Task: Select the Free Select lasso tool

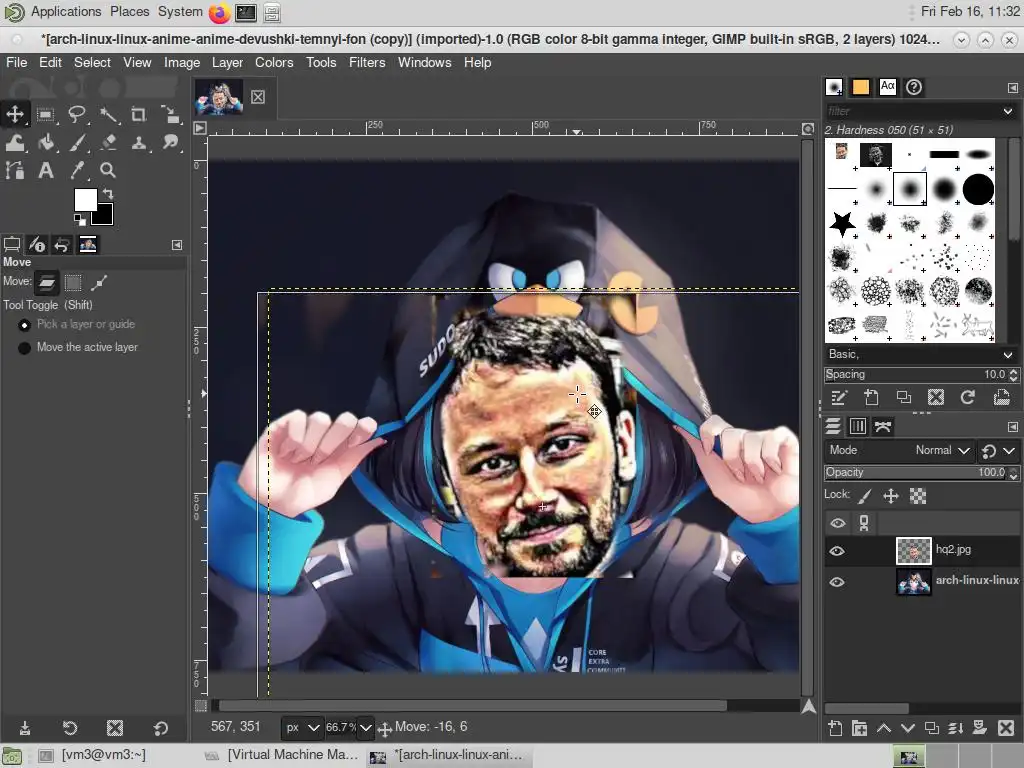Action: 76,115
